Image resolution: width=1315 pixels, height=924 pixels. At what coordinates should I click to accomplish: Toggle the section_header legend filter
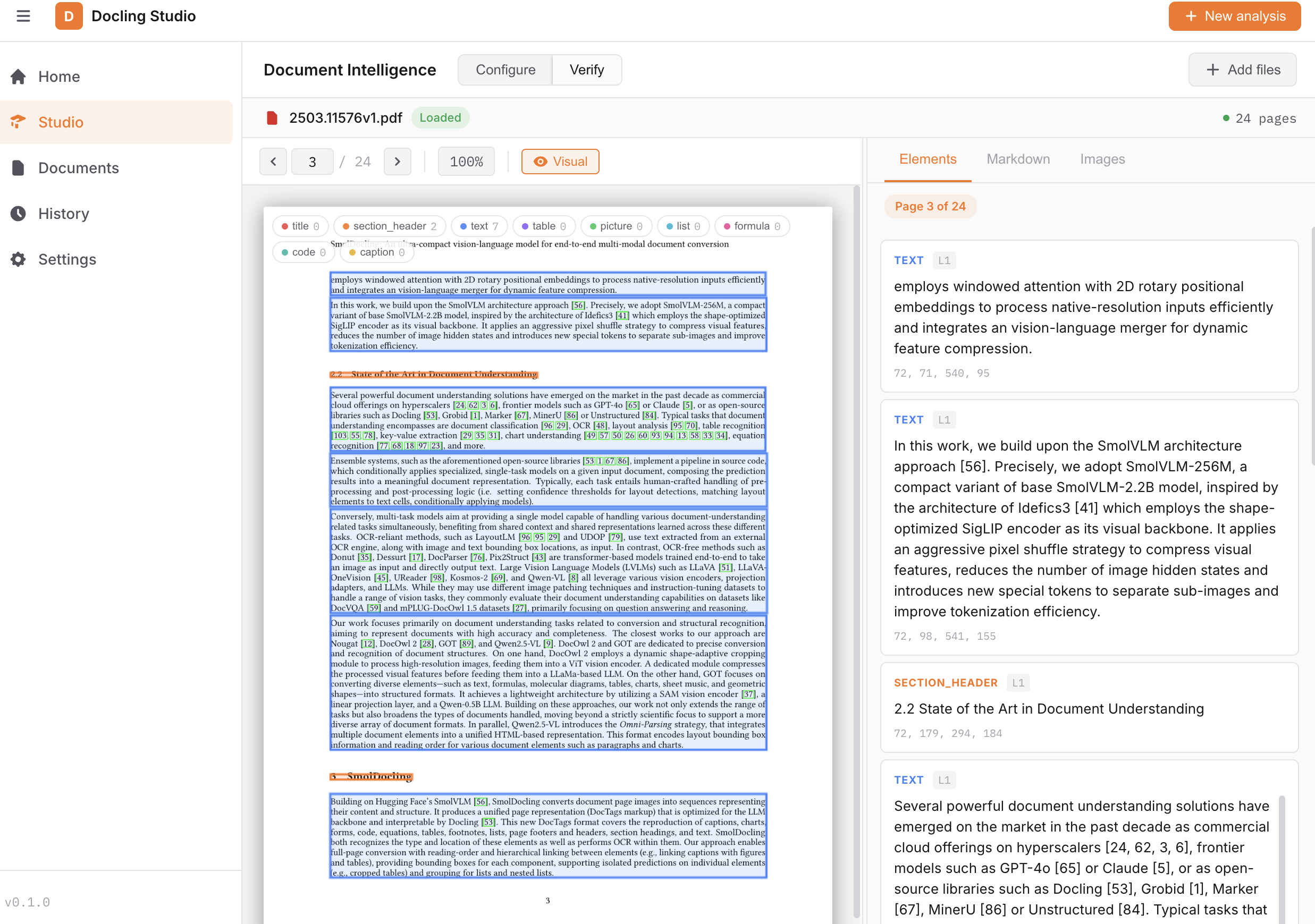(389, 226)
